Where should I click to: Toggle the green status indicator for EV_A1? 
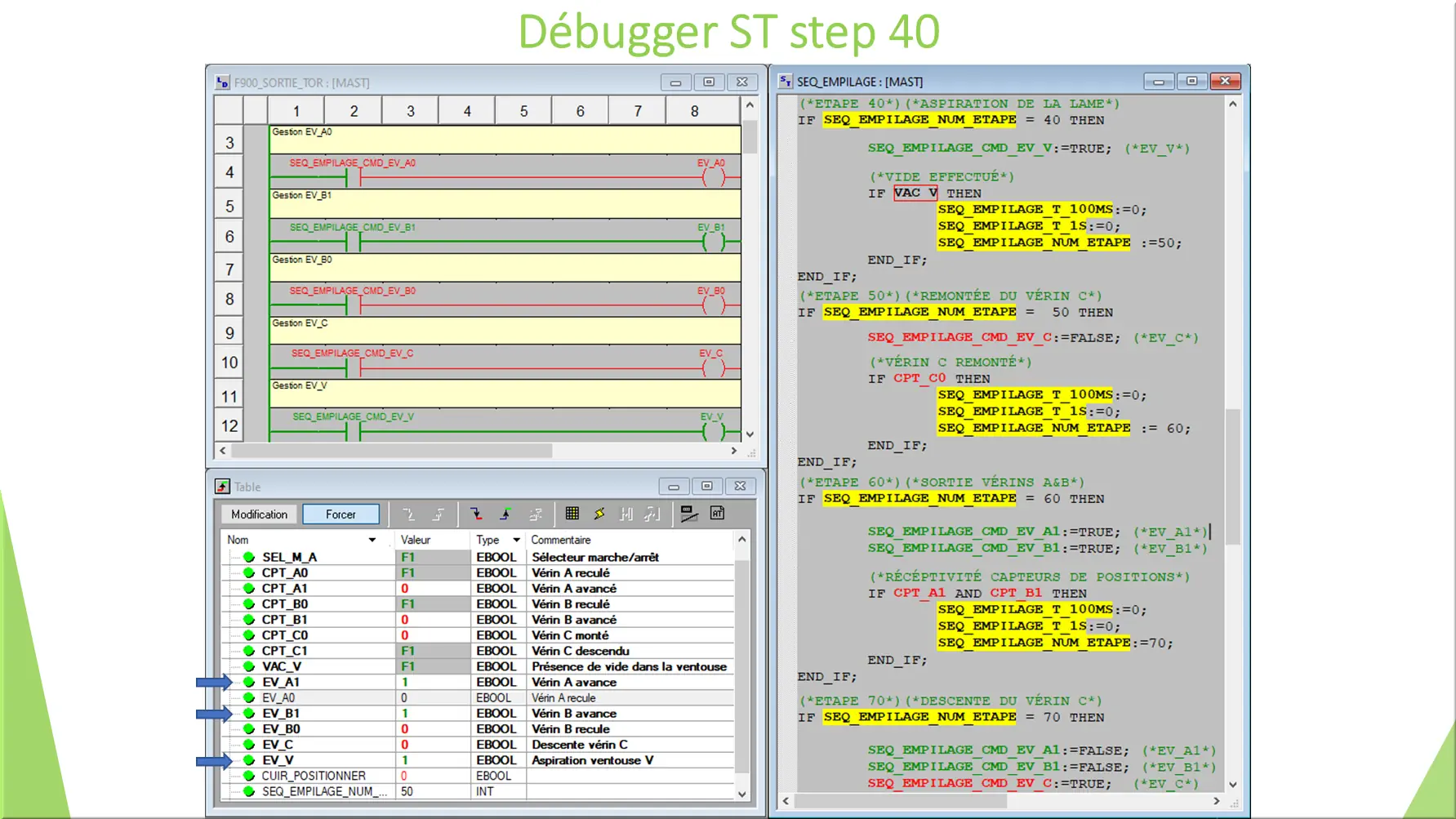[249, 682]
